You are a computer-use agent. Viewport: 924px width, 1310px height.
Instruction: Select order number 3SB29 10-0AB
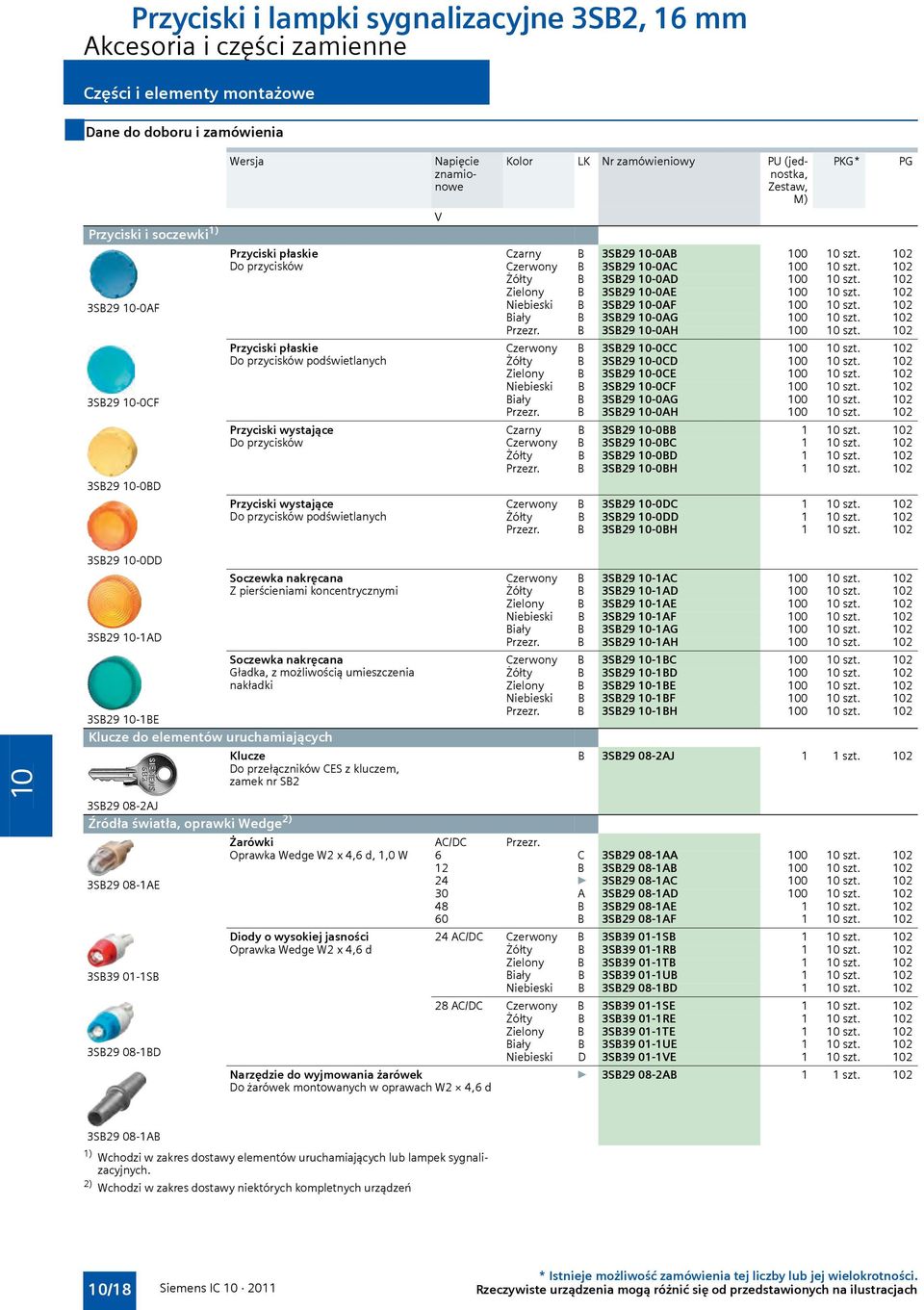tap(639, 254)
